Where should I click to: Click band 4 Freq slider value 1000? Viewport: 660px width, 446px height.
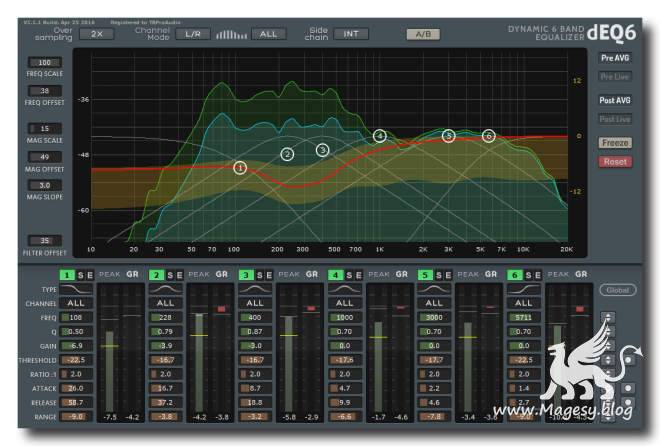click(x=345, y=317)
